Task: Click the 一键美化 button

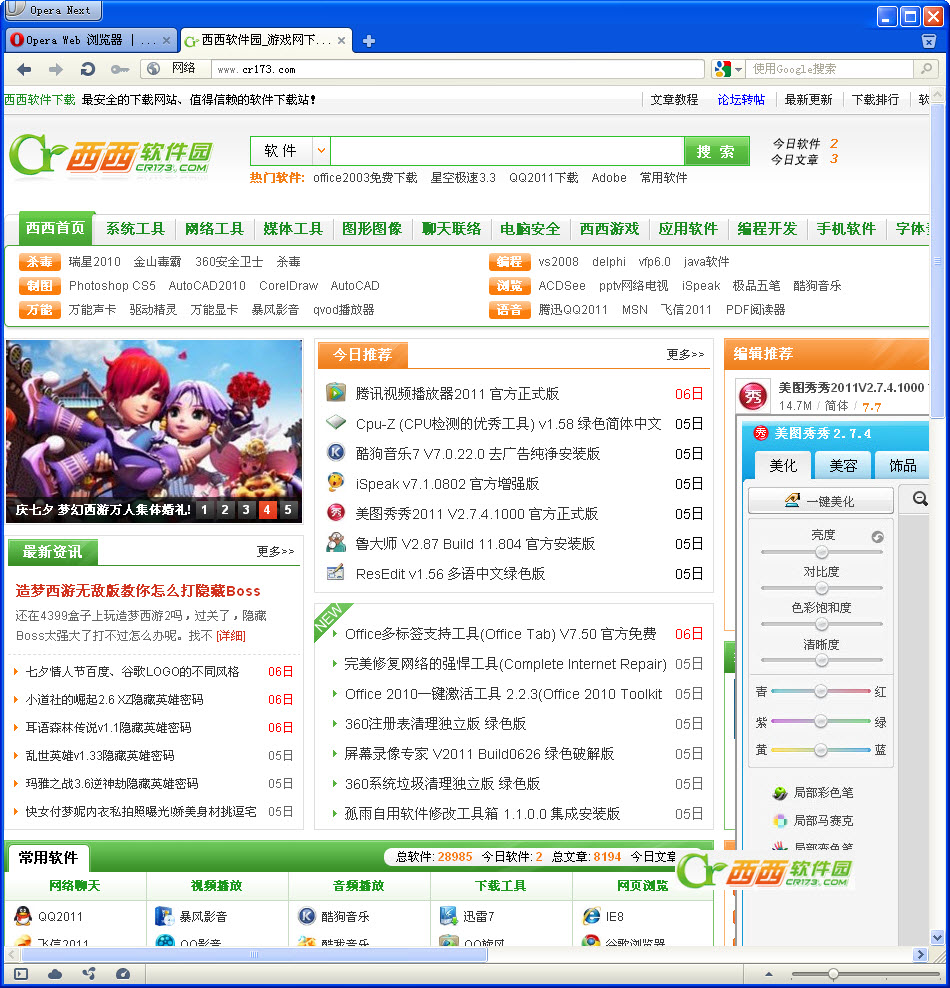Action: [x=820, y=501]
